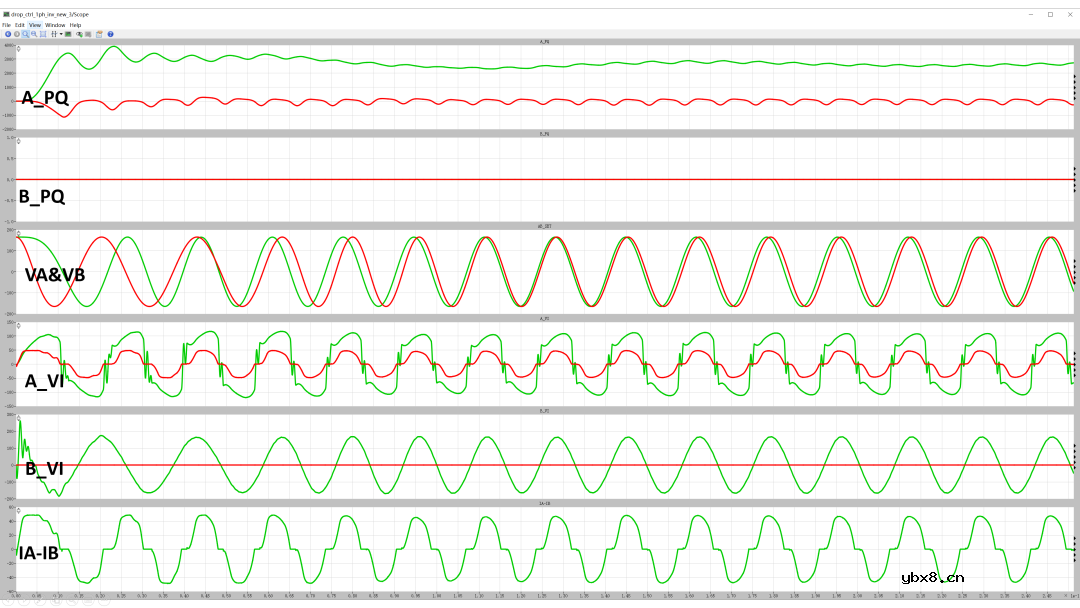Expand the cursors dropdown arrow
The image size is (1080, 608).
tap(61, 34)
